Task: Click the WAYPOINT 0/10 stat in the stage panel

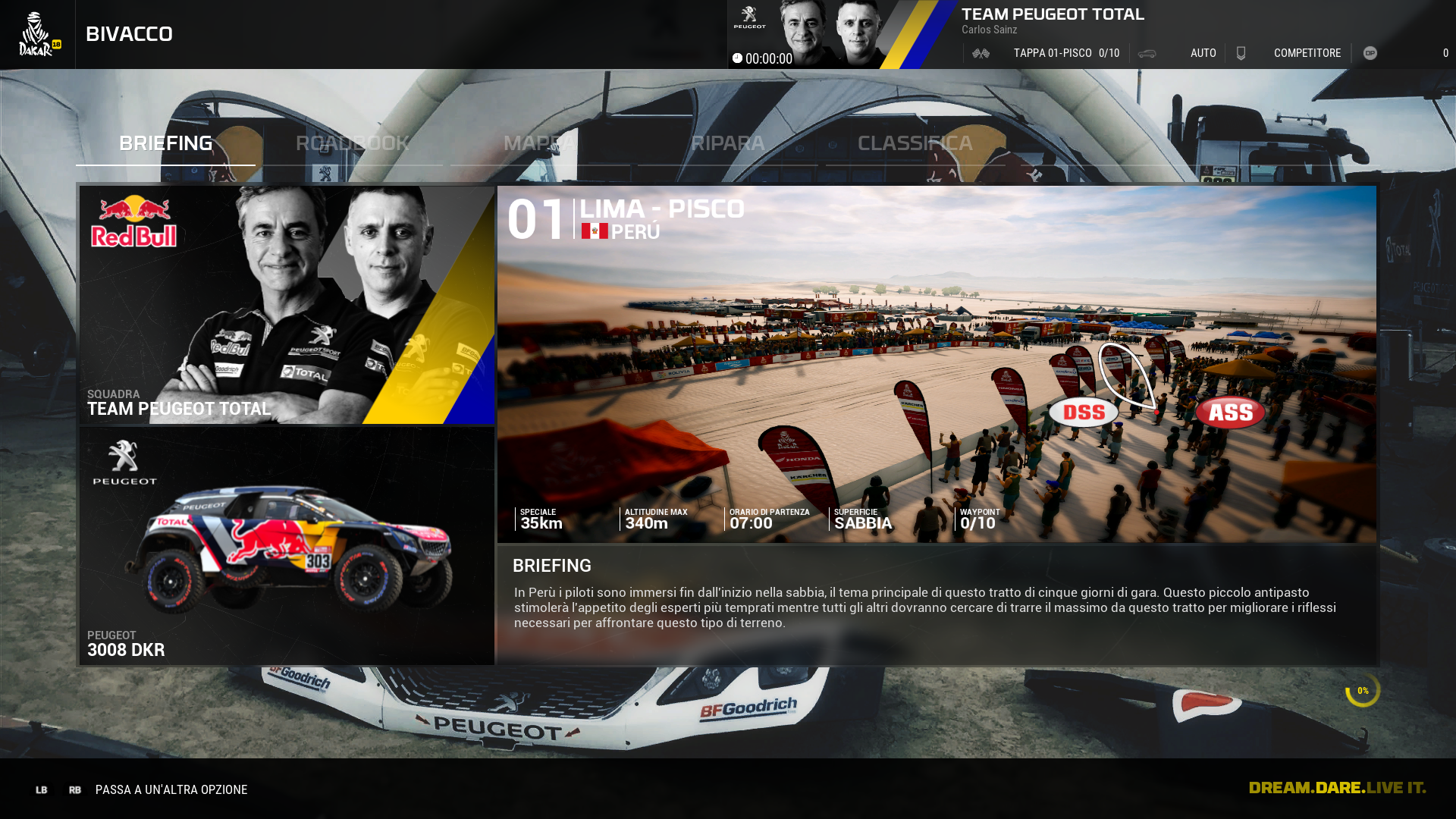Action: (979, 519)
